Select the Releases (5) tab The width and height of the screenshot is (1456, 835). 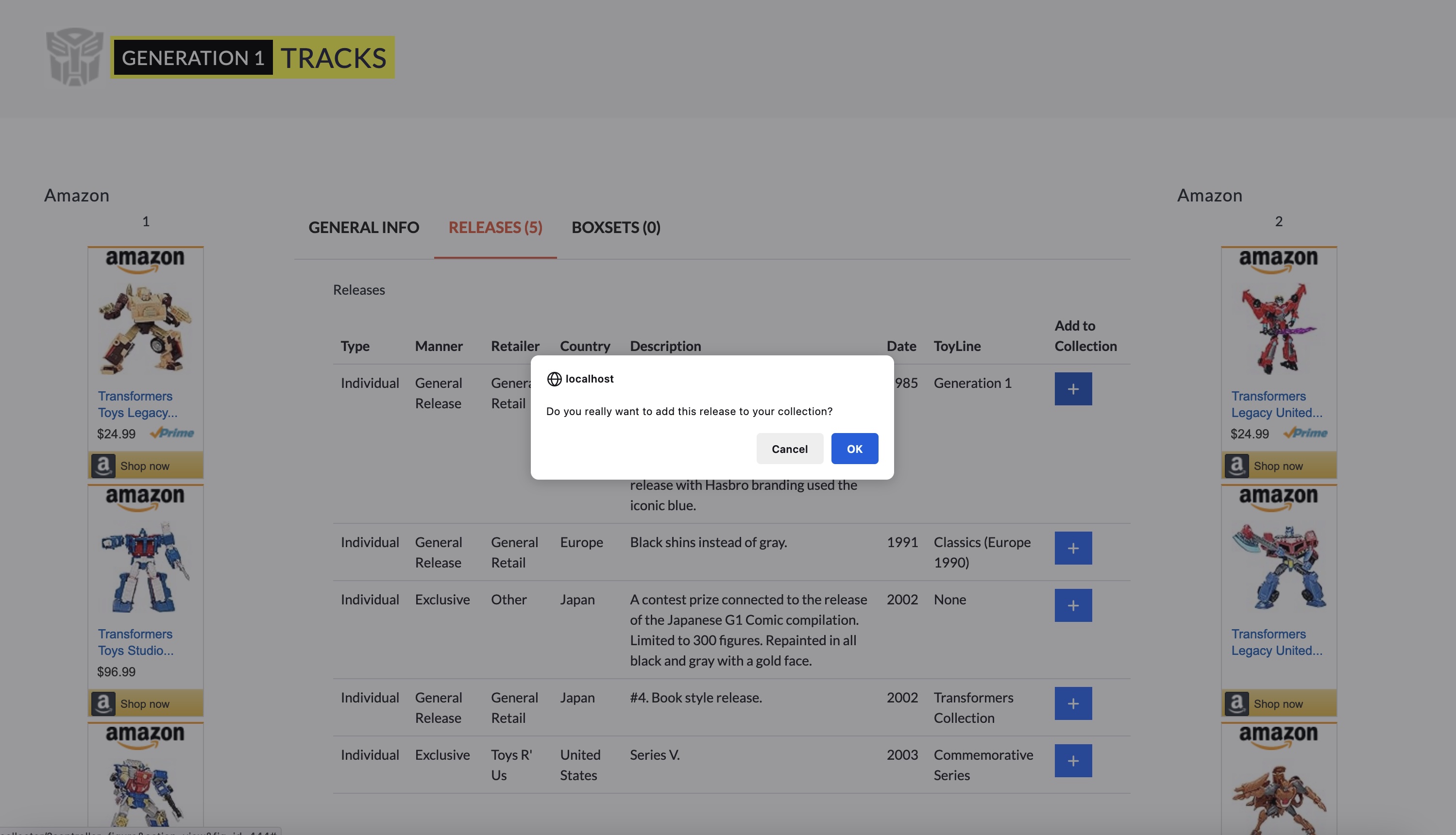click(x=495, y=227)
